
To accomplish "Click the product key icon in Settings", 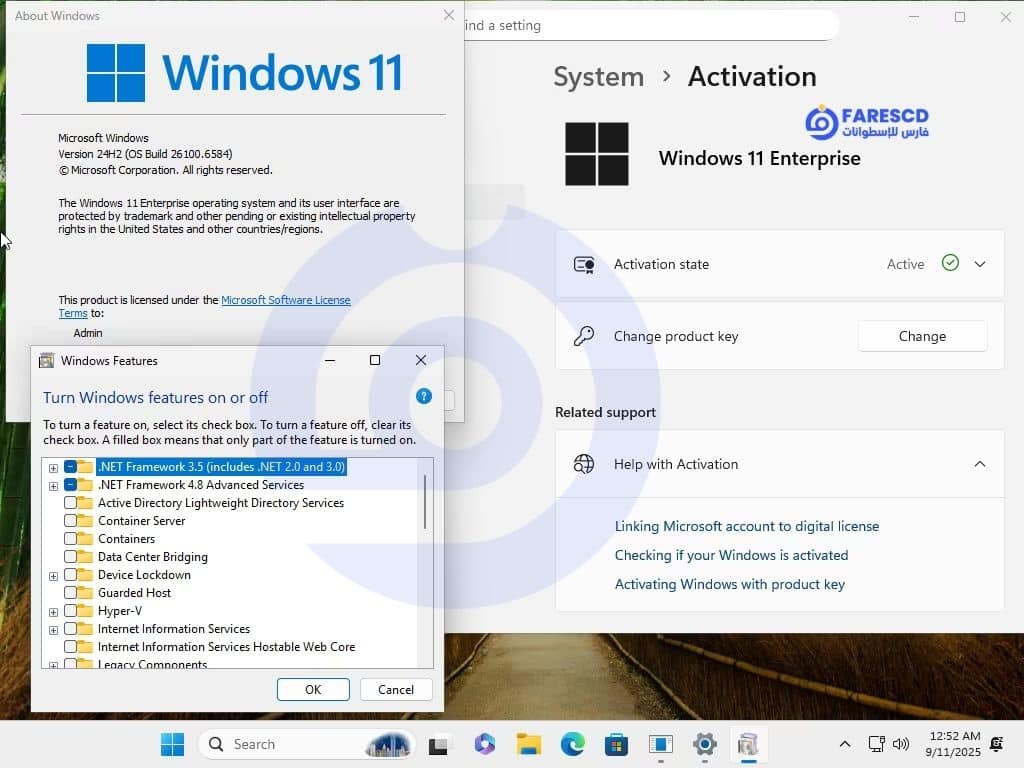I will point(584,336).
